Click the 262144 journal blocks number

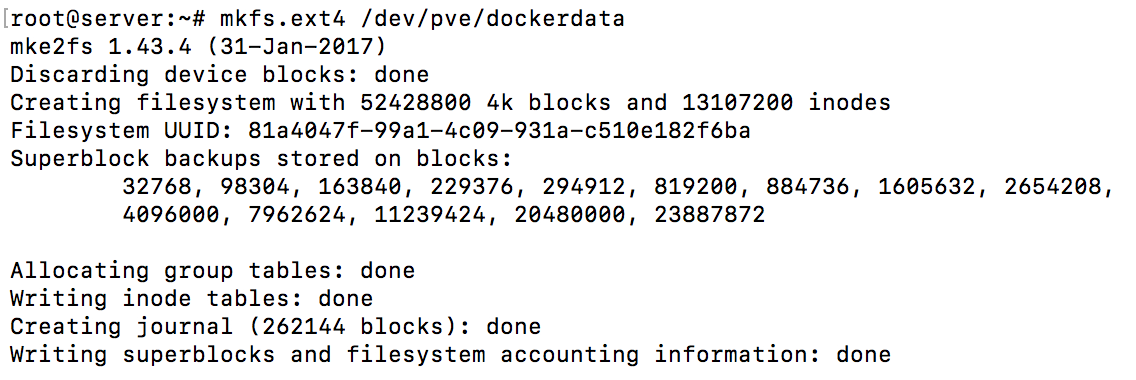304,326
